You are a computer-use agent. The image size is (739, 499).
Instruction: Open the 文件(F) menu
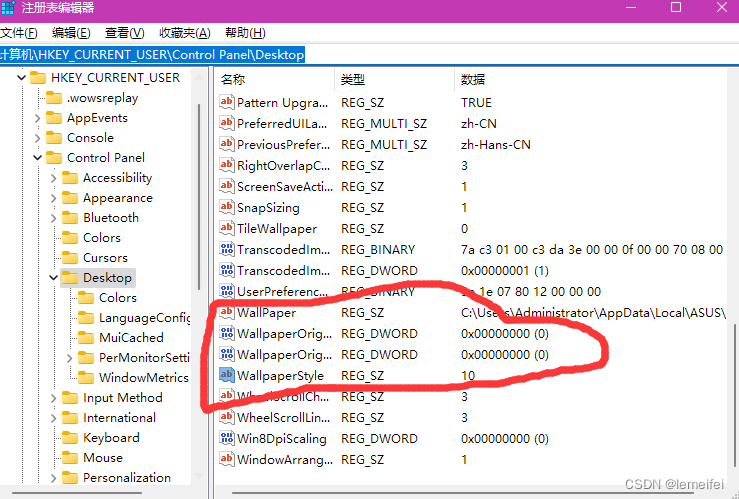19,33
